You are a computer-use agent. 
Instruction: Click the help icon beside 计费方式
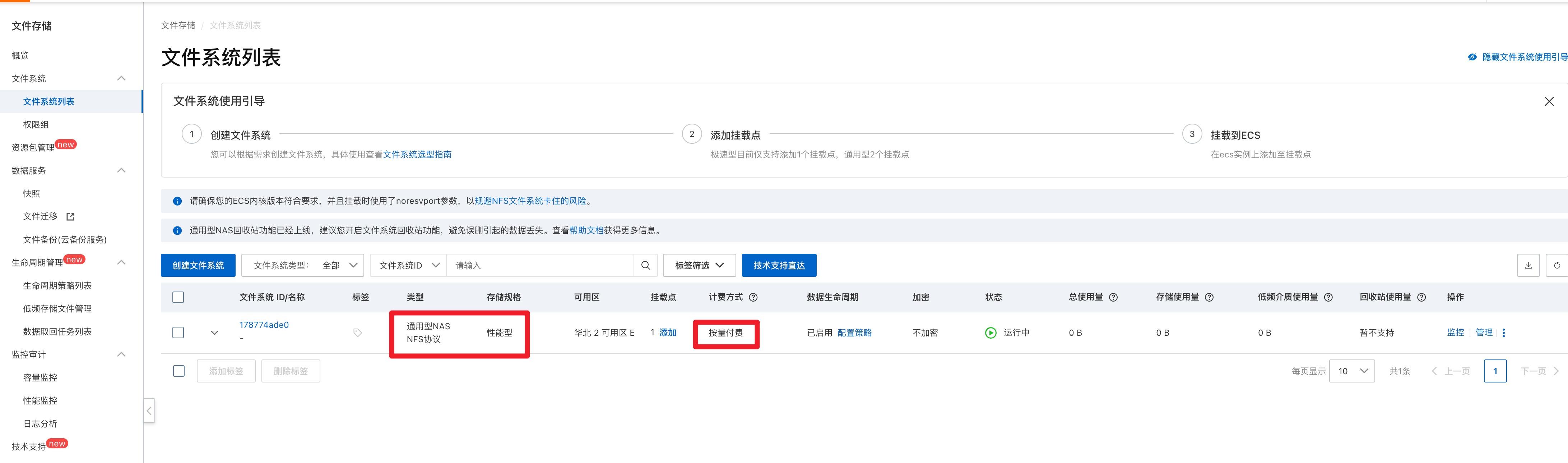coord(753,297)
